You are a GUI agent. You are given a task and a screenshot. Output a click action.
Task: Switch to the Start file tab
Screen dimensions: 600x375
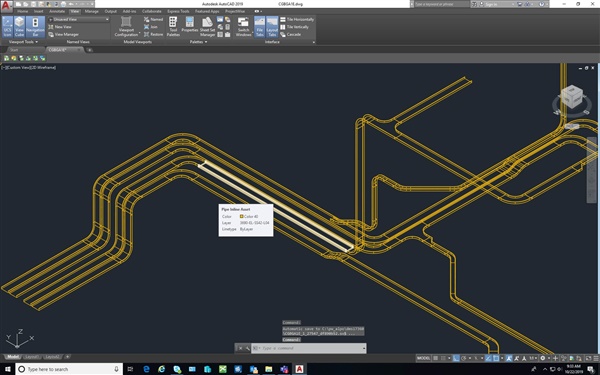coord(14,50)
